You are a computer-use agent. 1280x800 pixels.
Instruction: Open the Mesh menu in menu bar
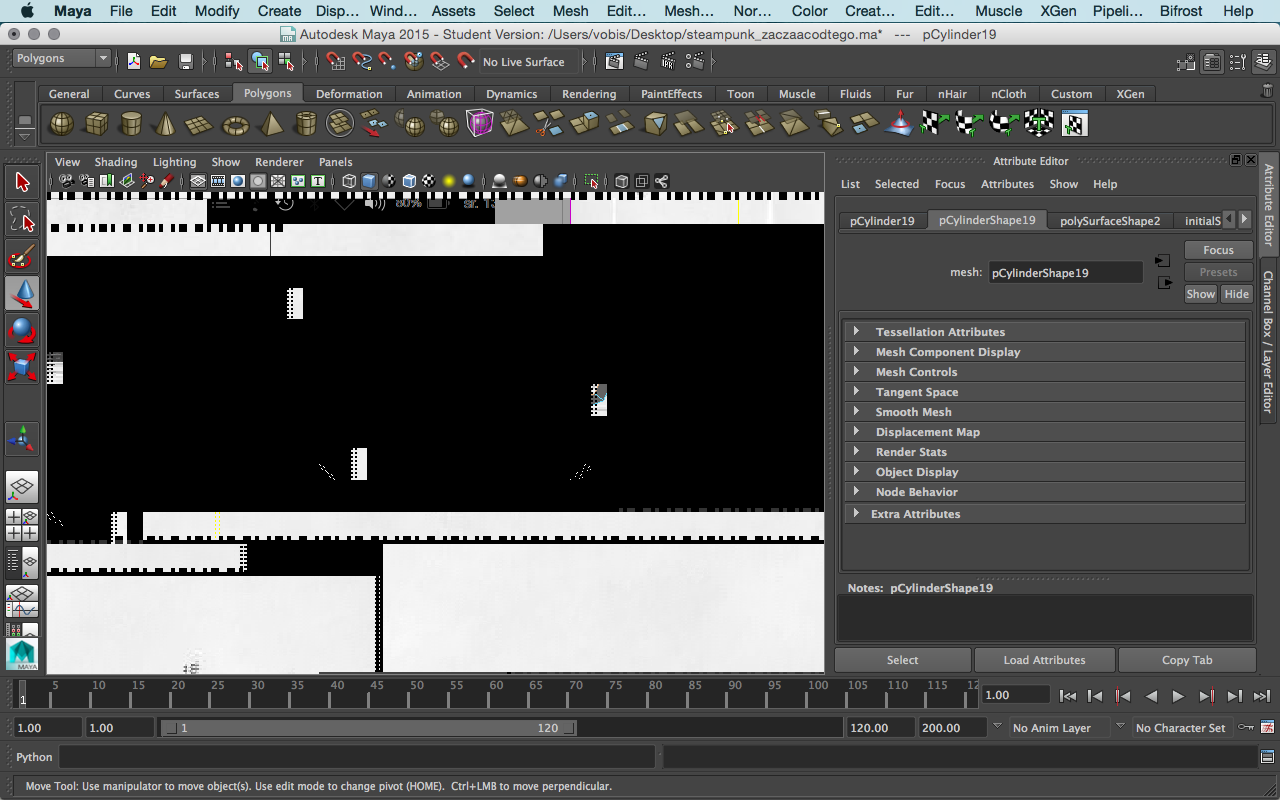pos(571,11)
